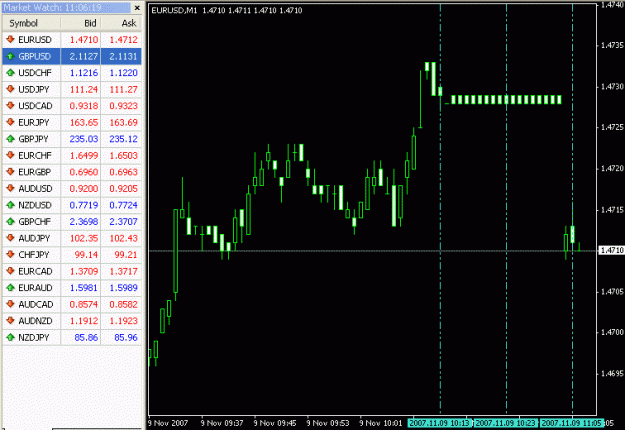The width and height of the screenshot is (625, 430).
Task: Select the GBPJPY symbol name
Action: point(33,139)
